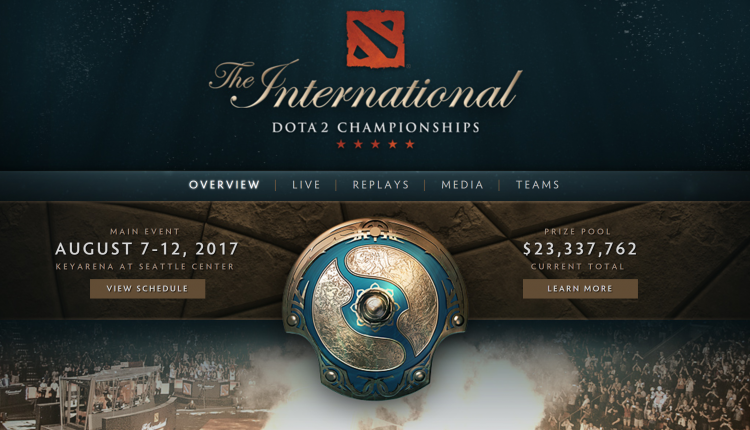Click the Aegis of Champions shield
750x430 pixels.
click(375, 308)
